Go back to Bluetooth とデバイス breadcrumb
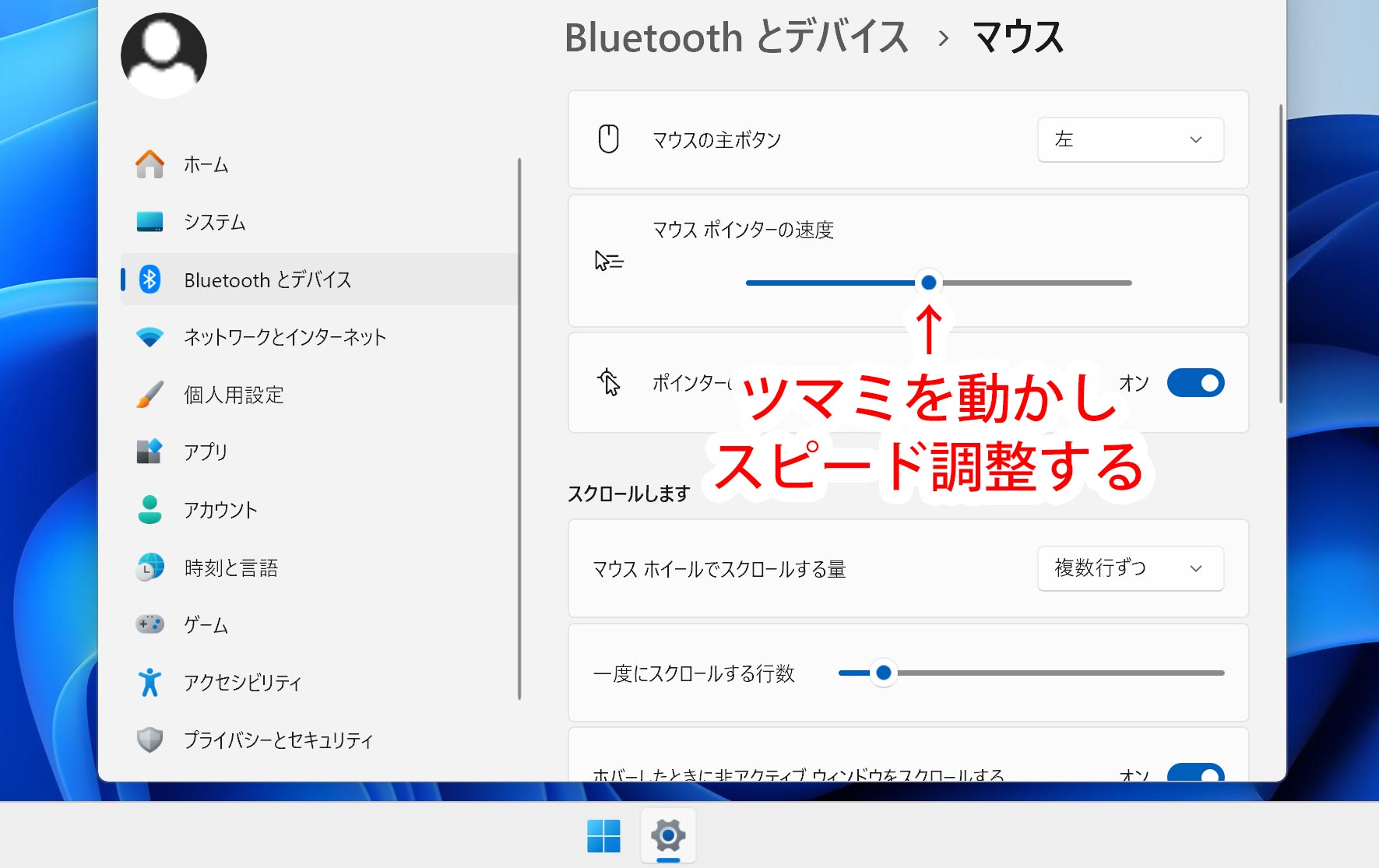1379x868 pixels. click(736, 37)
